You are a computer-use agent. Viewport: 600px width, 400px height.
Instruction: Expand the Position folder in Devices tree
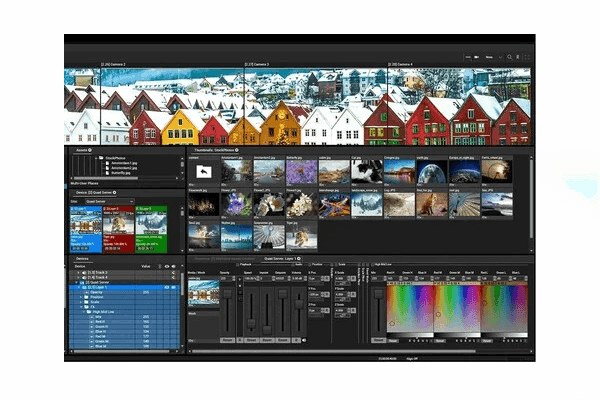(81, 297)
